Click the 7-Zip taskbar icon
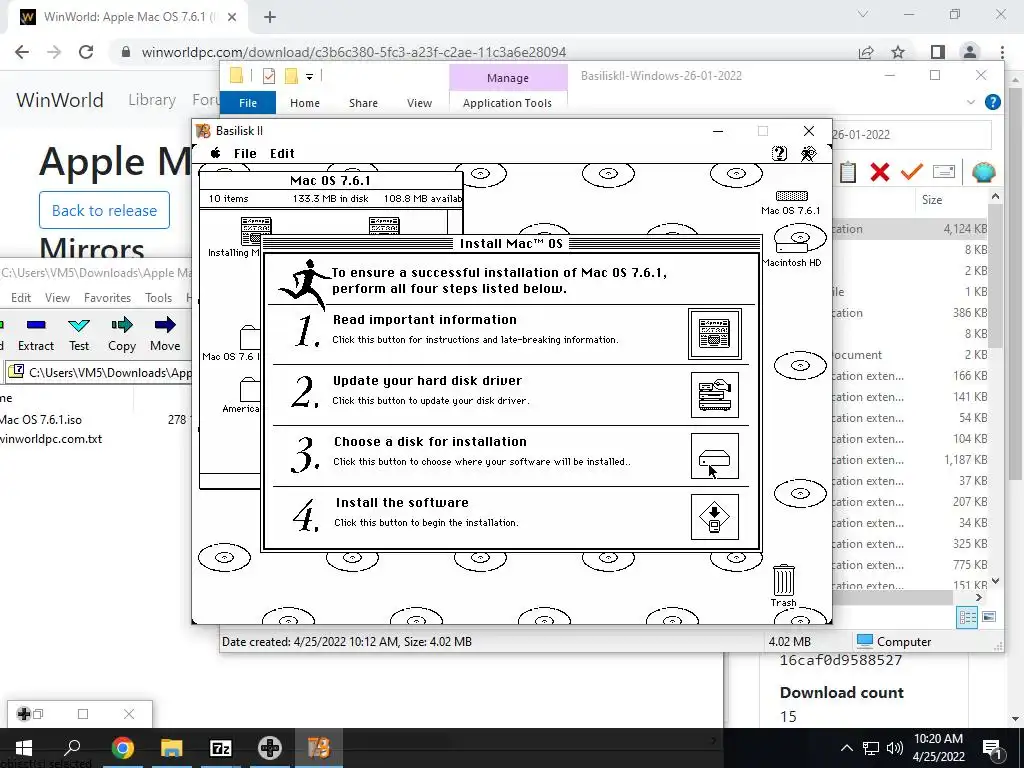Viewport: 1024px width, 768px height. (221, 748)
